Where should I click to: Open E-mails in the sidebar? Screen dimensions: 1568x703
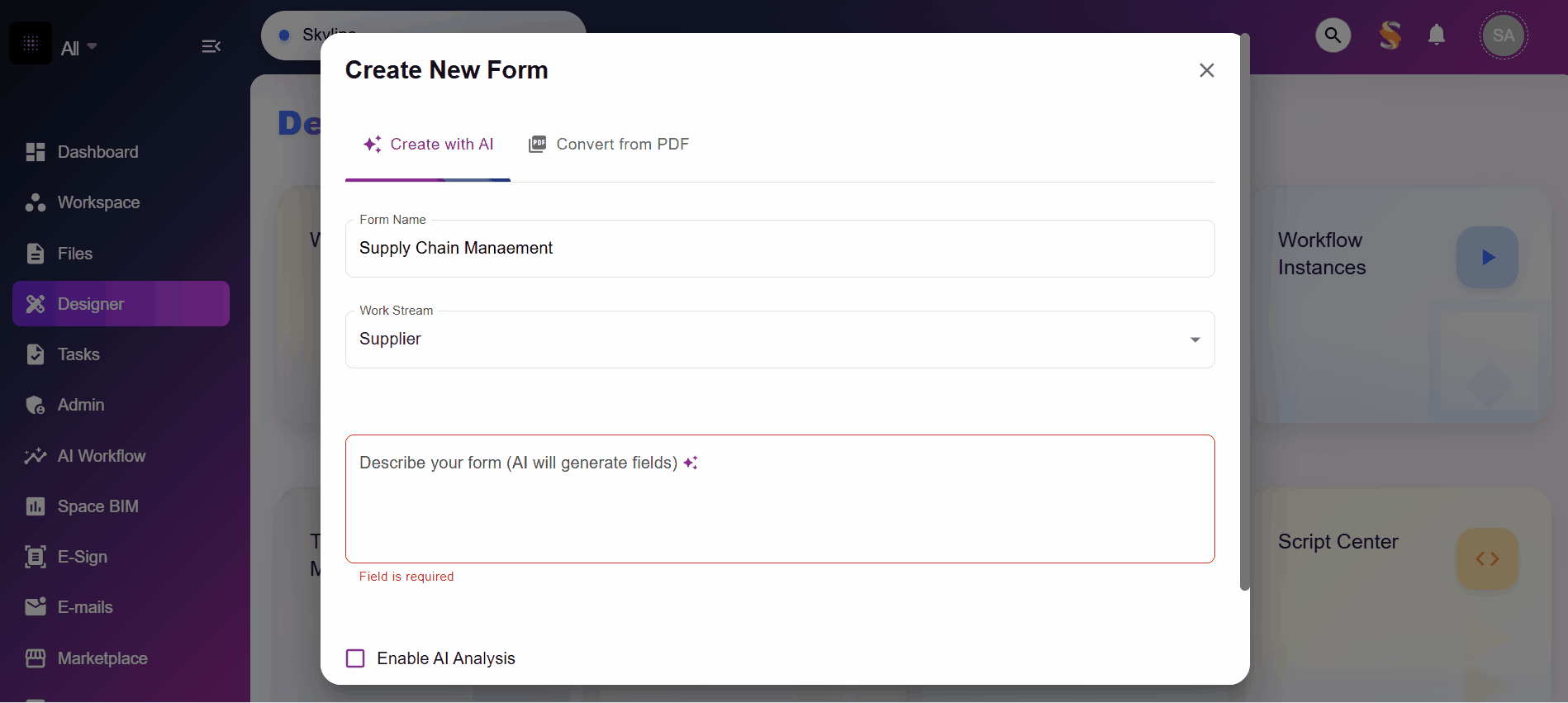(x=121, y=607)
